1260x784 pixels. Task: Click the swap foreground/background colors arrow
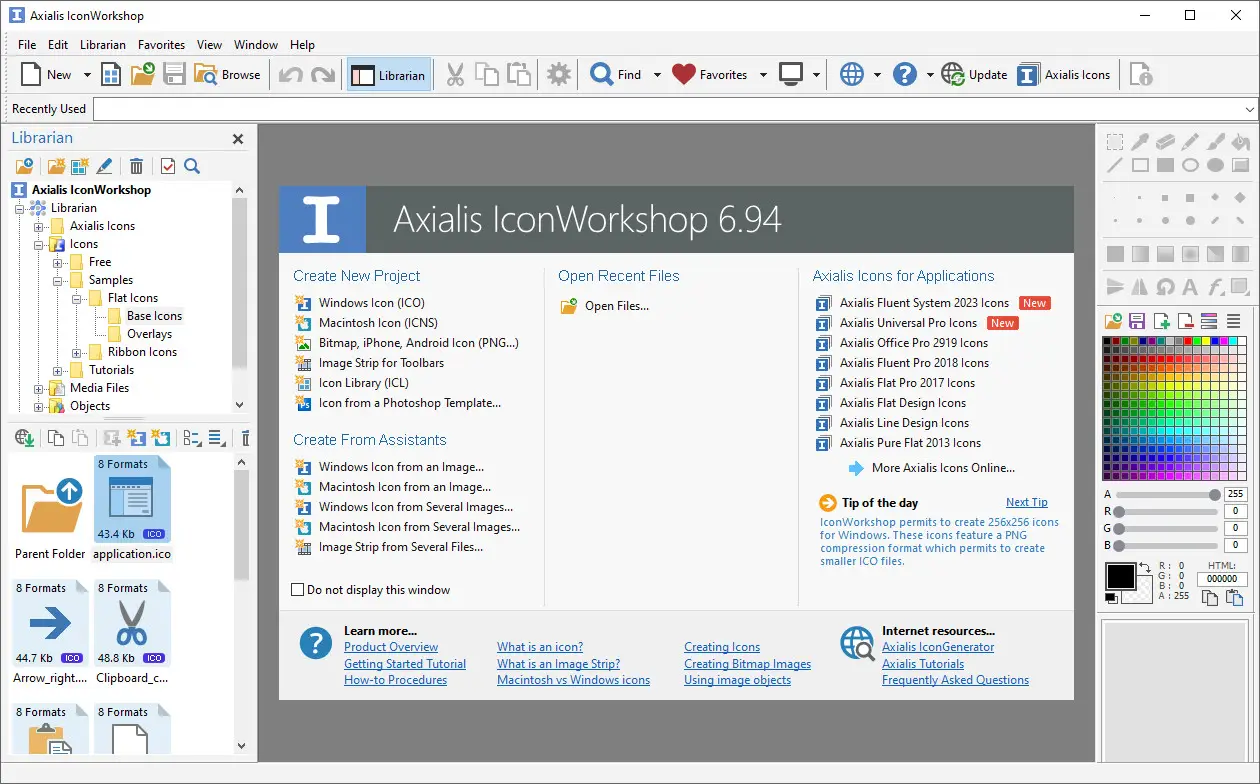tap(1145, 568)
